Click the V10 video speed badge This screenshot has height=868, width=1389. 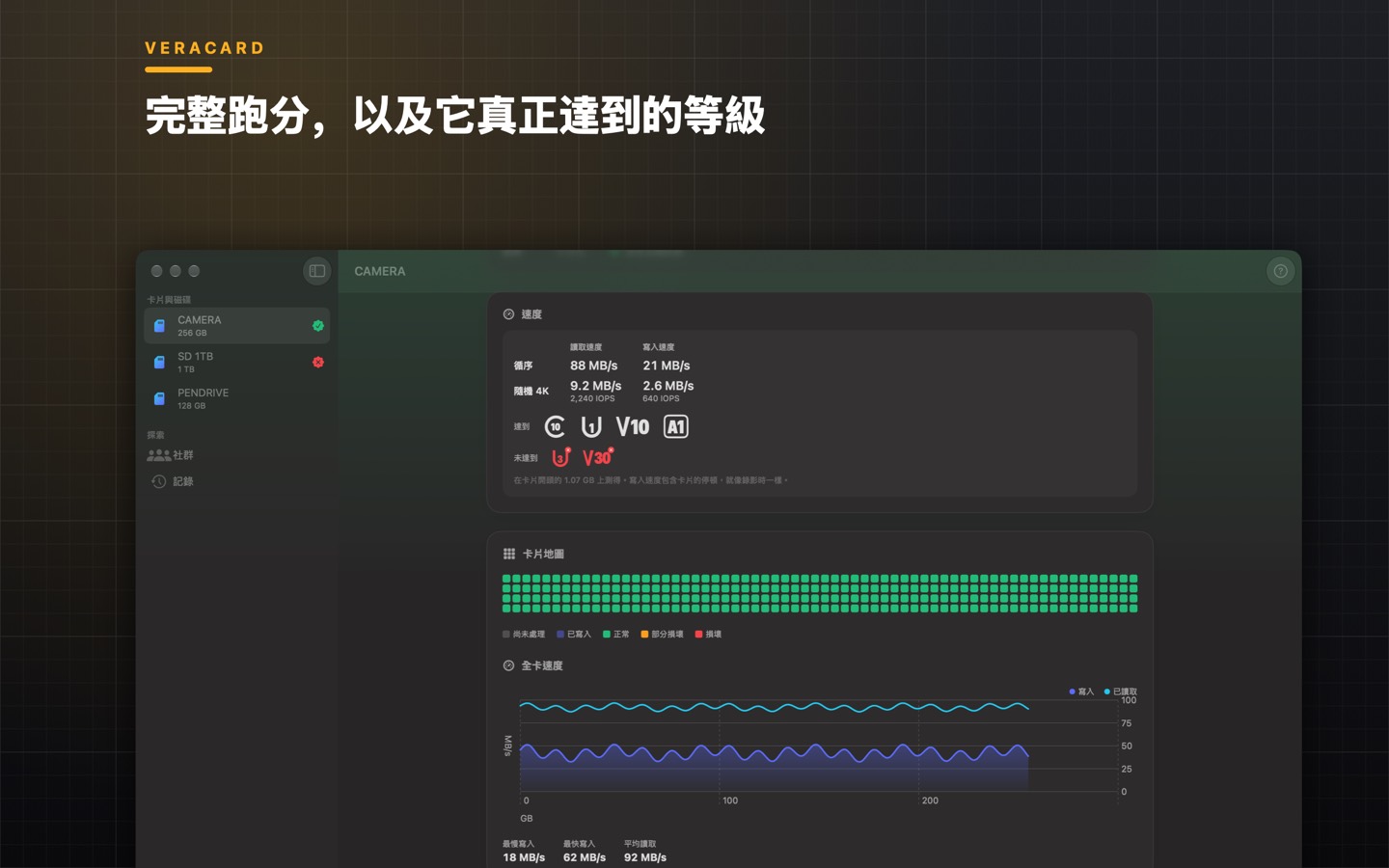[633, 426]
